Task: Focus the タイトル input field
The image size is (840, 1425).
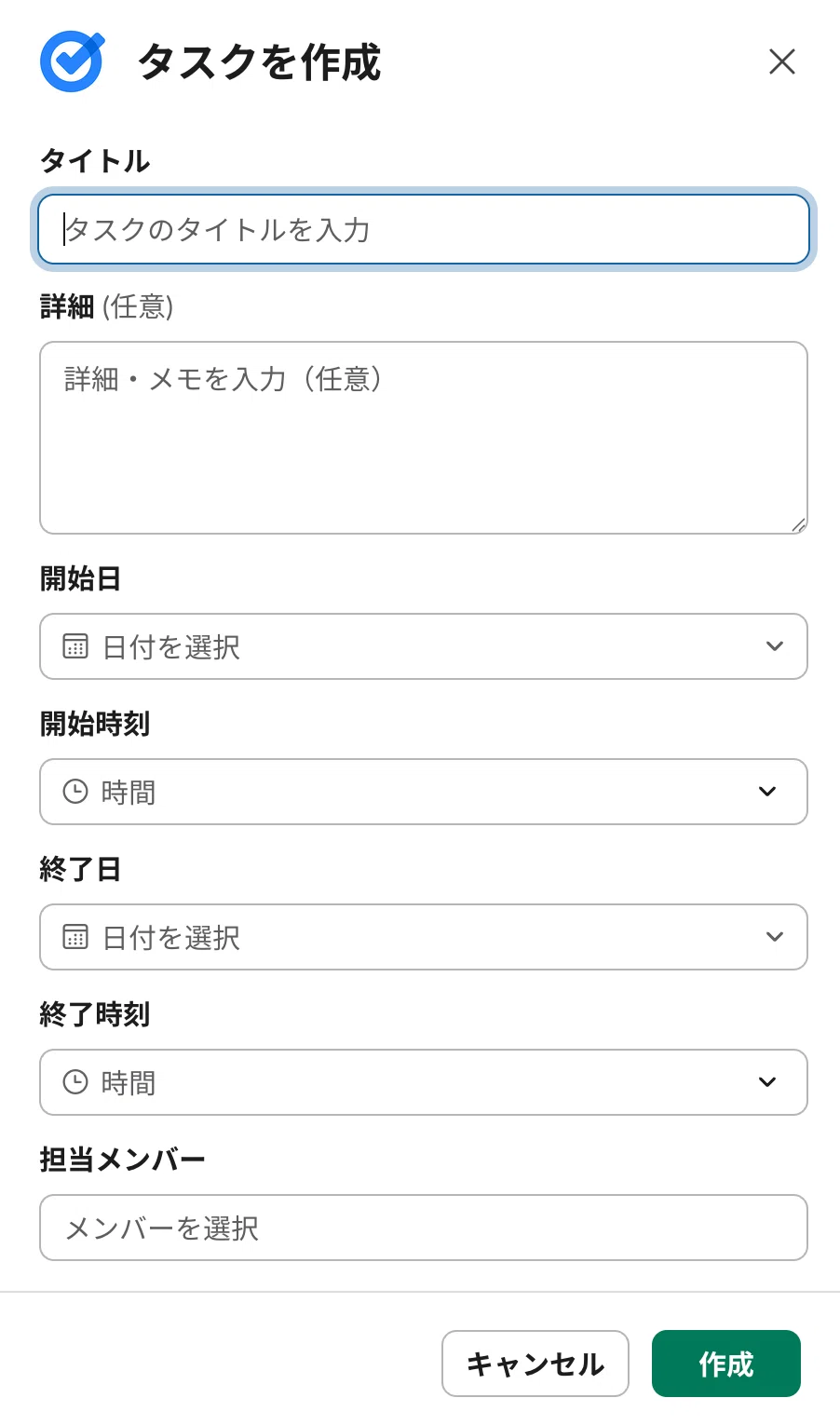Action: [x=424, y=229]
